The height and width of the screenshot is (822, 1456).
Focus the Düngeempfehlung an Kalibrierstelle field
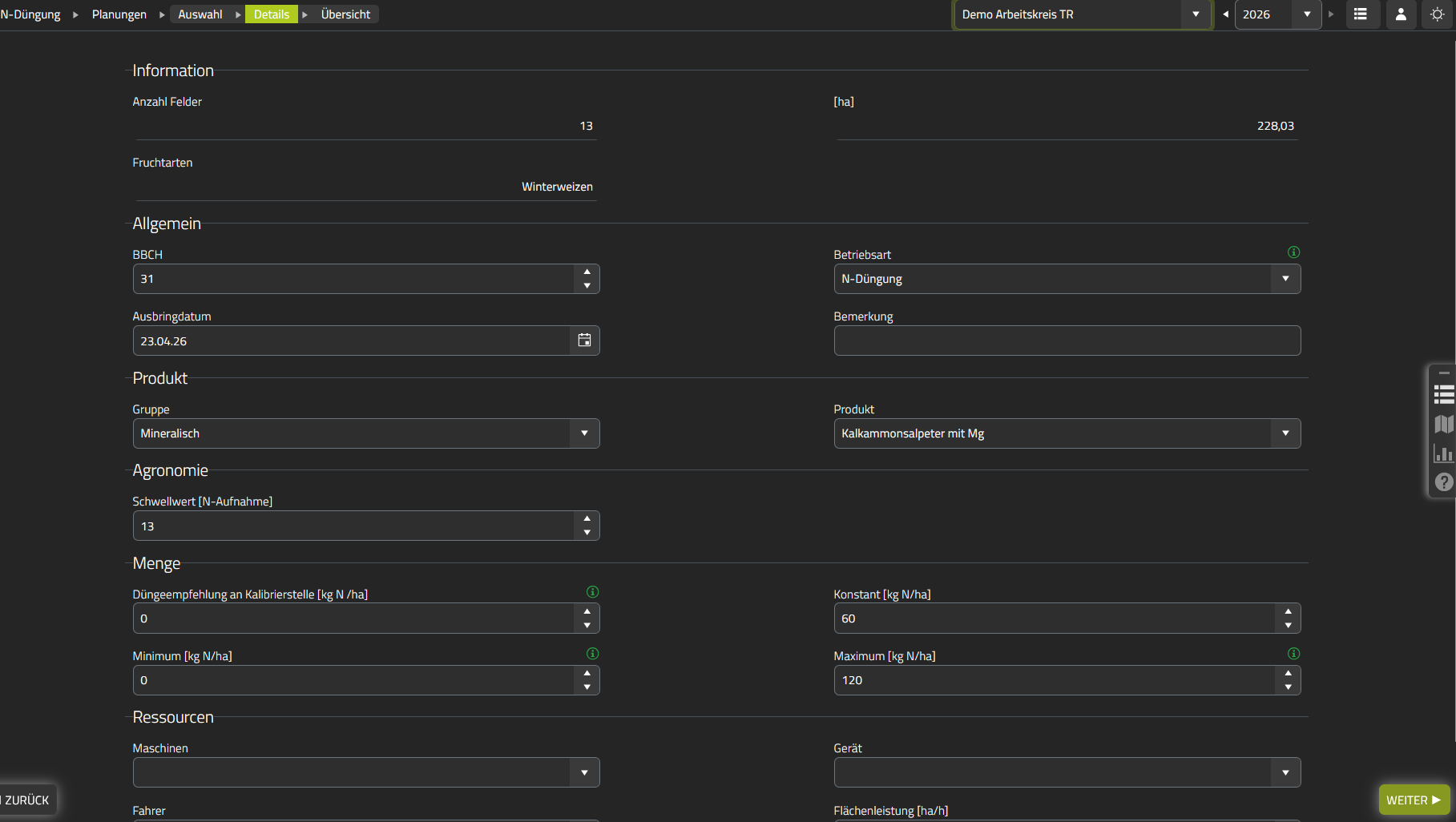click(x=354, y=619)
